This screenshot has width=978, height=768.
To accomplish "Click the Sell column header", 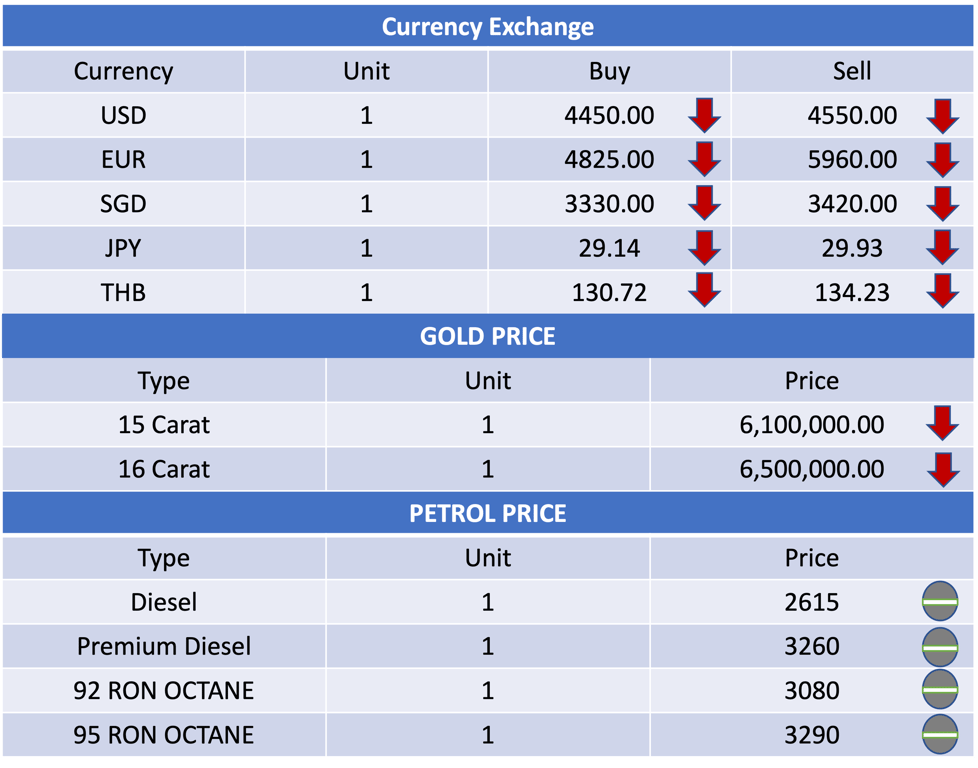I will pyautogui.click(x=852, y=71).
